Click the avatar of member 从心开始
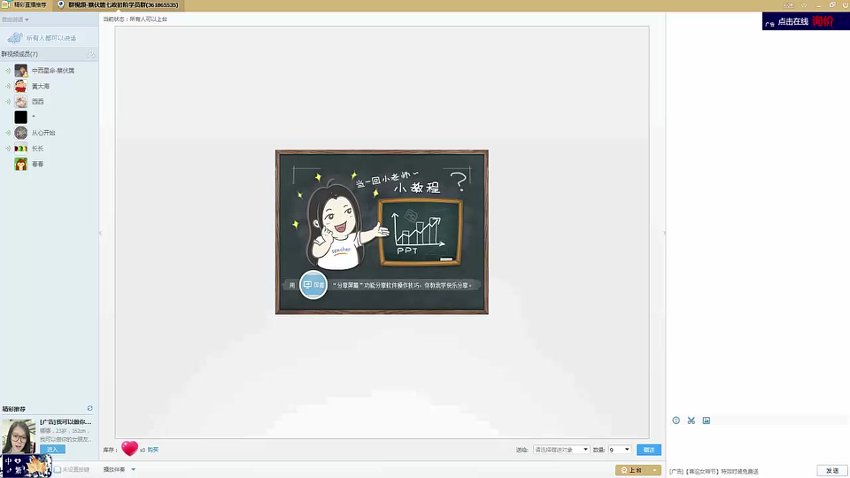Viewport: 850px width, 478px height. (x=21, y=133)
